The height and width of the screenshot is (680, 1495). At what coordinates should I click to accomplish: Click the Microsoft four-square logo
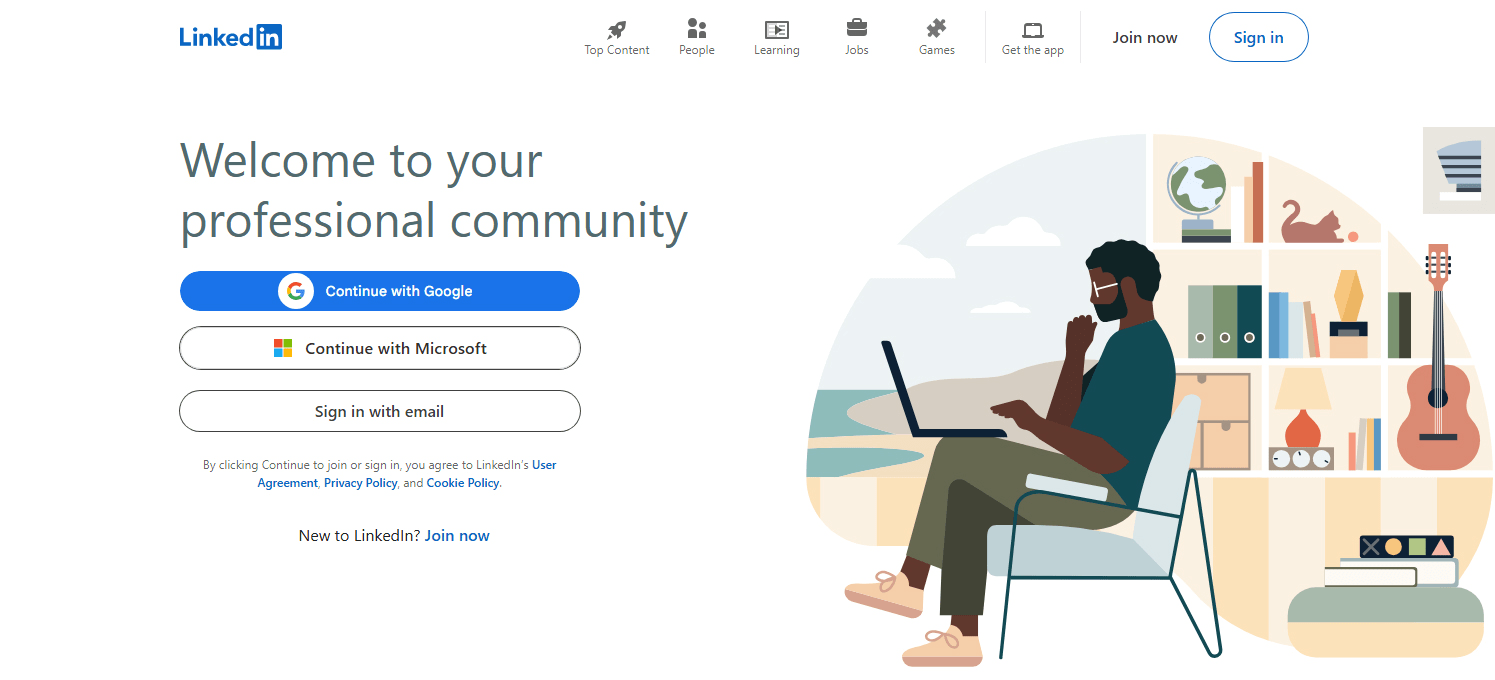(x=283, y=348)
